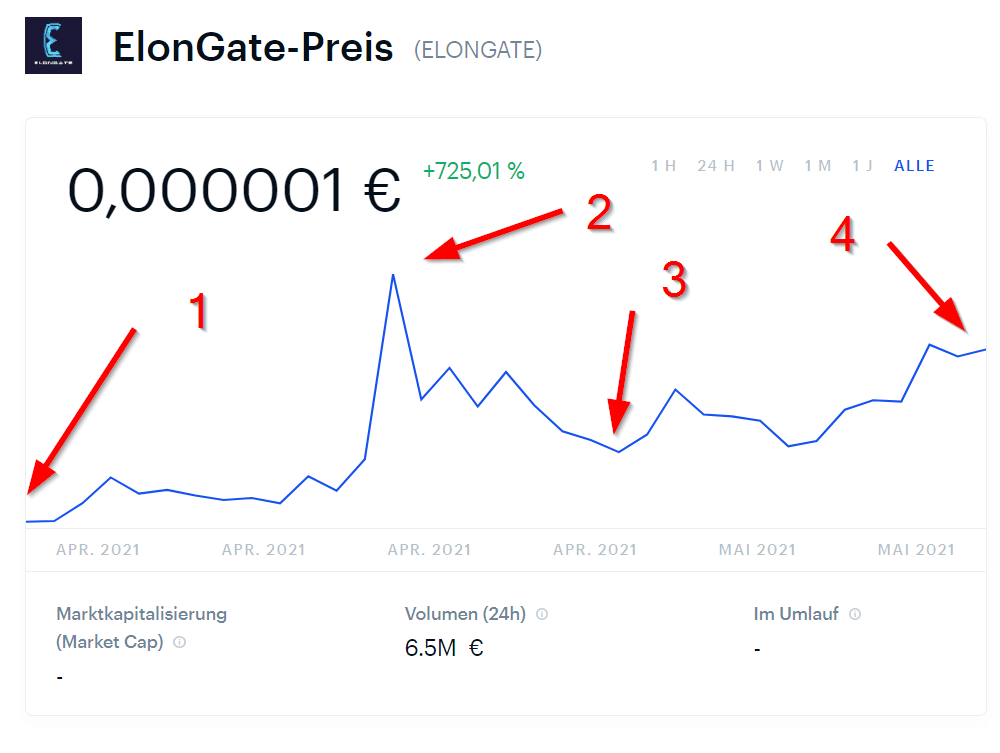
Task: Select the 1M time range
Action: [818, 166]
